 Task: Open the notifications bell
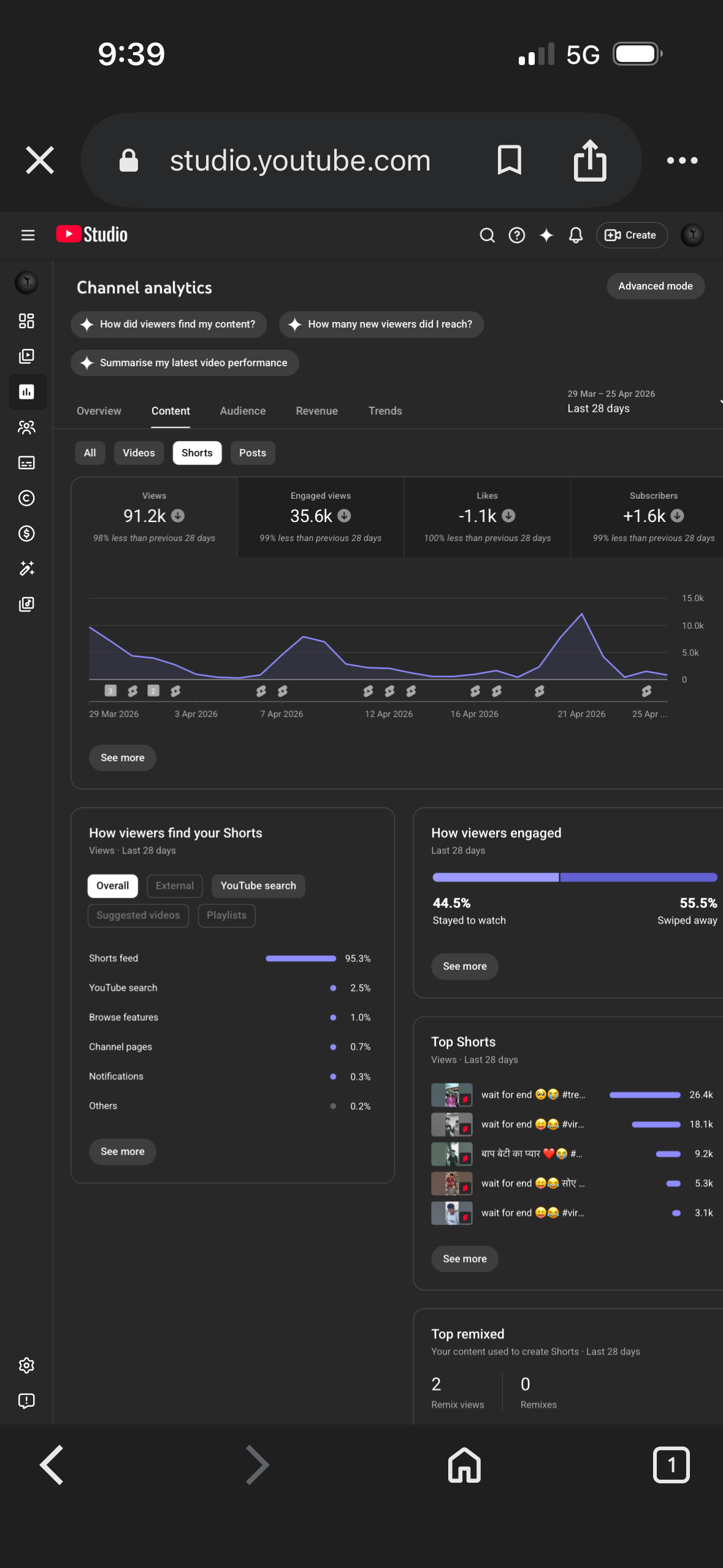(575, 235)
